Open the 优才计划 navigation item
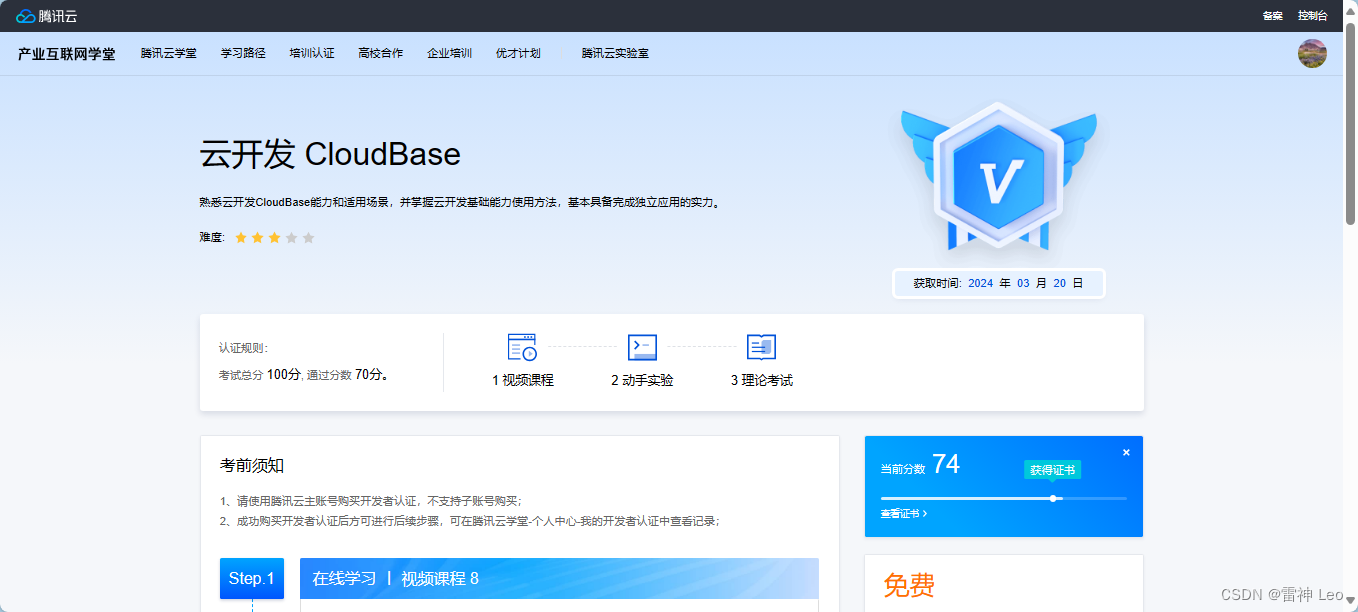Screen dimensions: 1358x612 point(516,53)
